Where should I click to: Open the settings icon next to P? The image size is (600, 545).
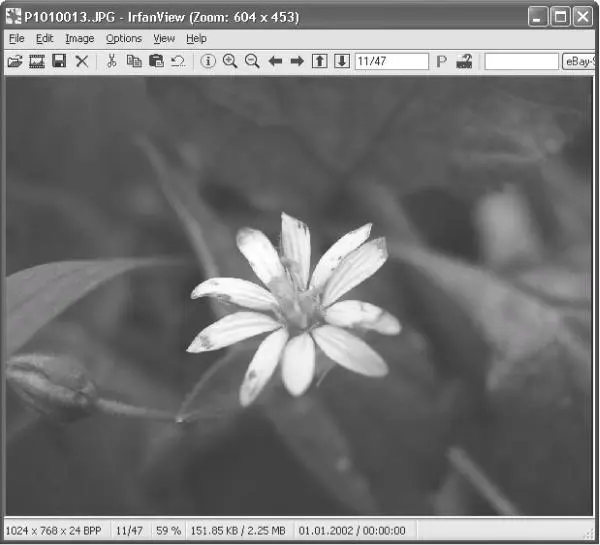tap(464, 61)
